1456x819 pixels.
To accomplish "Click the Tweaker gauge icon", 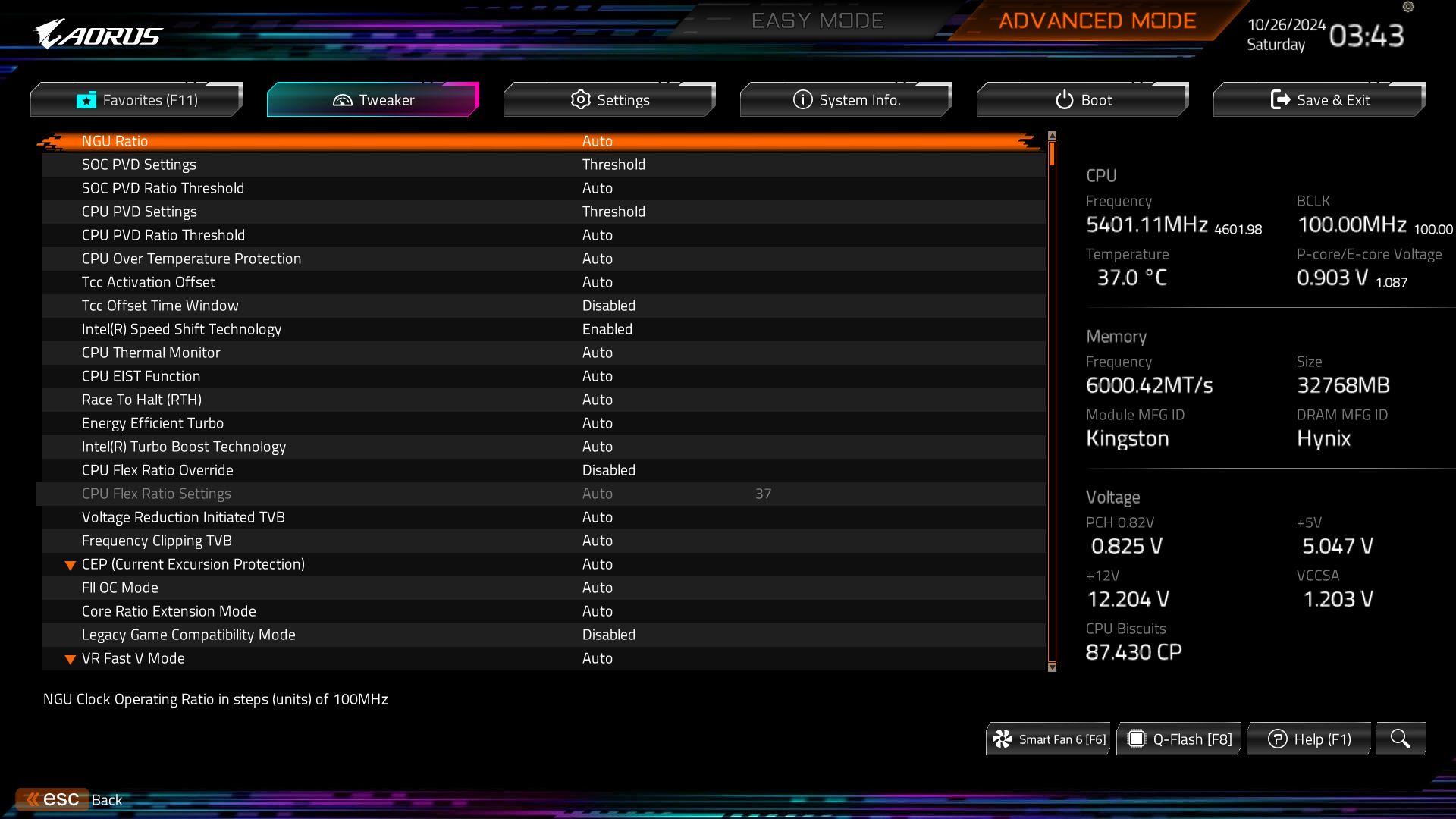I will [343, 100].
